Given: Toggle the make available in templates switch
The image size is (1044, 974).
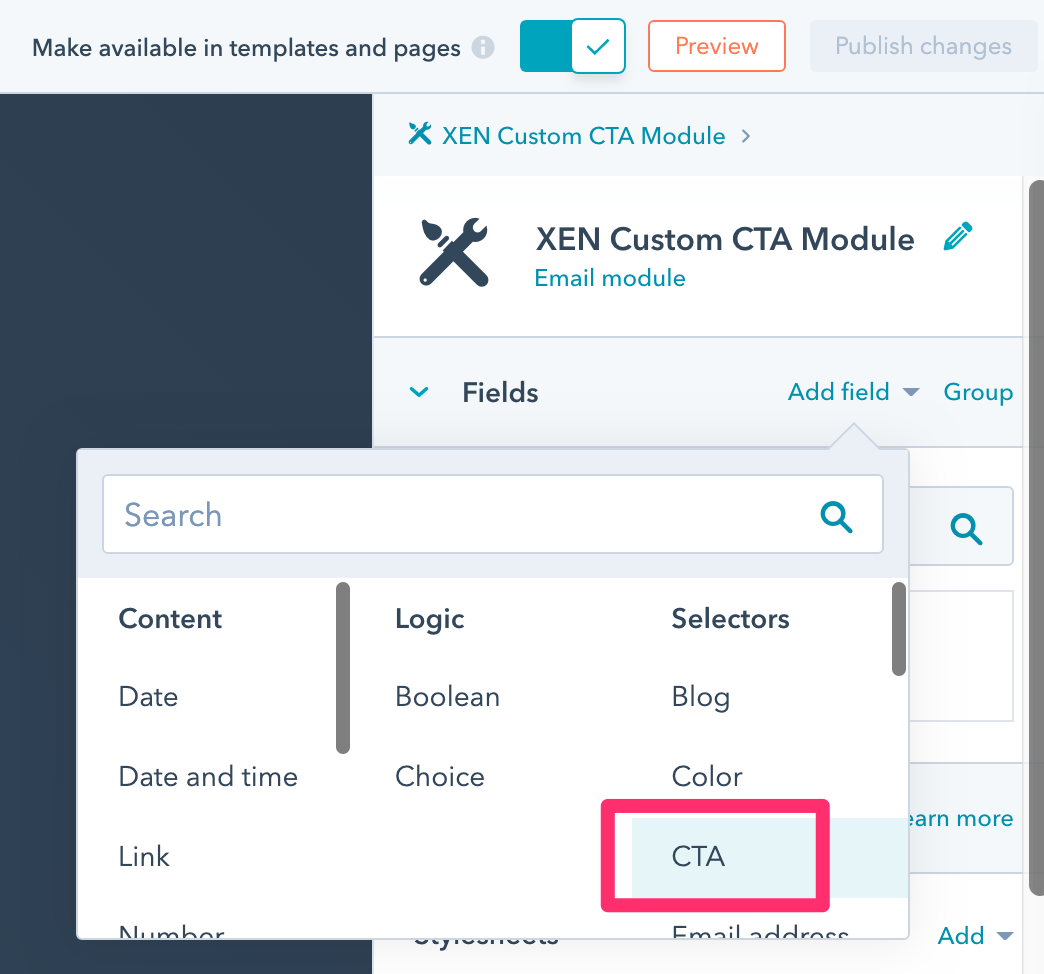Looking at the screenshot, I should (573, 46).
